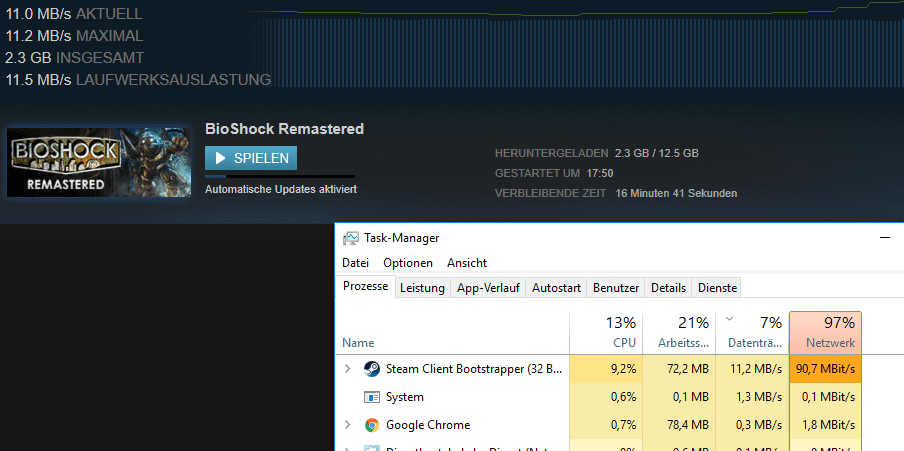
Task: Click the Steam Client Bootstrapper icon
Action: point(372,369)
